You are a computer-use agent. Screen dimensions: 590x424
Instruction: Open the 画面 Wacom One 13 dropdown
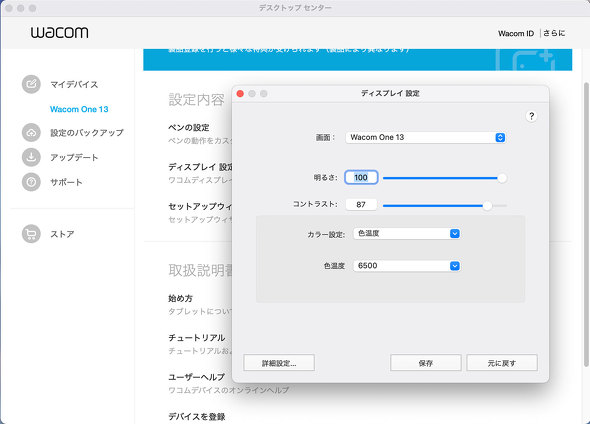coord(425,137)
